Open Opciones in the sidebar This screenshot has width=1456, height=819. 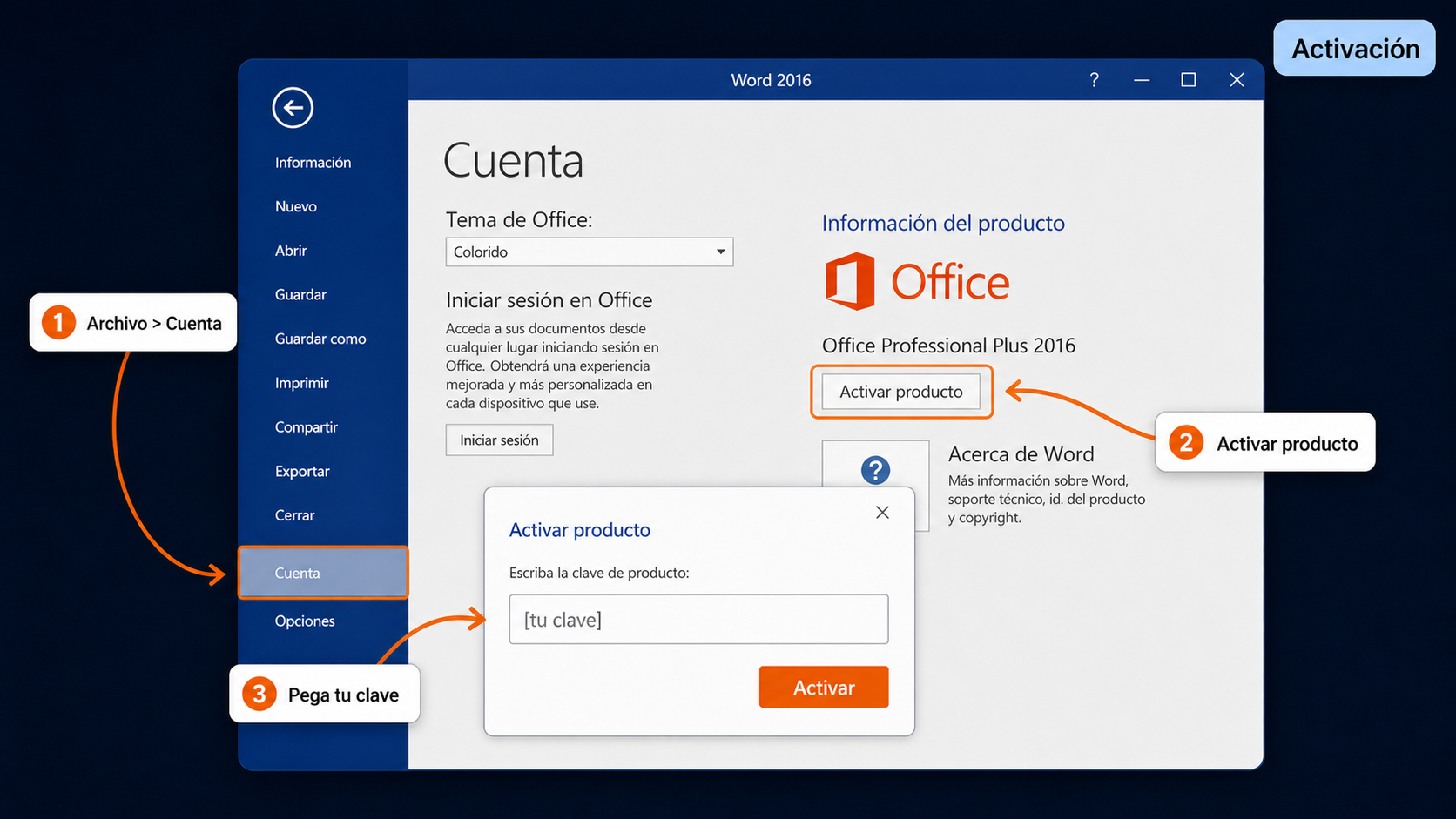tap(305, 621)
